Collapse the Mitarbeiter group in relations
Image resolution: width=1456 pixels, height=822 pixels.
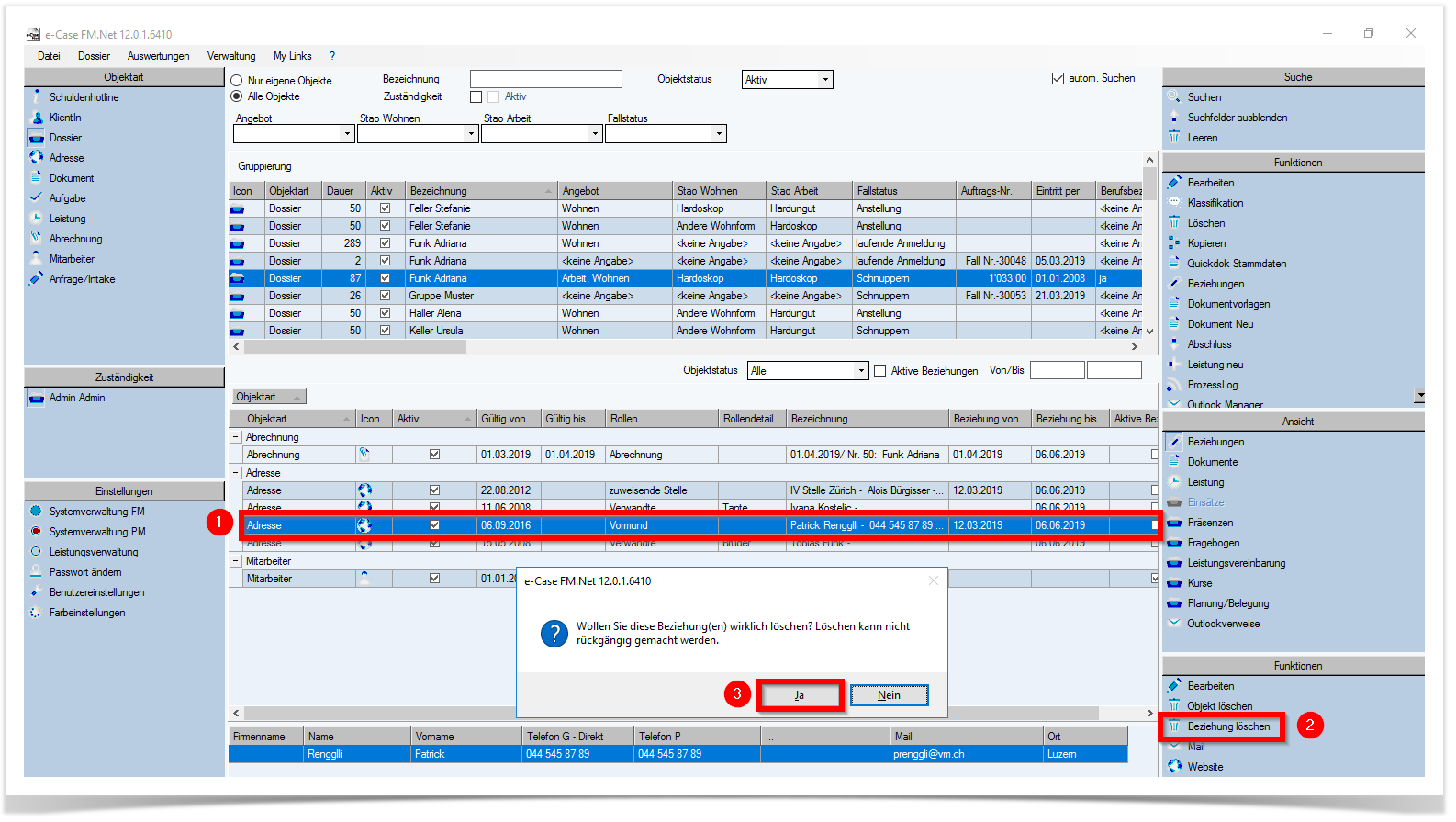236,561
